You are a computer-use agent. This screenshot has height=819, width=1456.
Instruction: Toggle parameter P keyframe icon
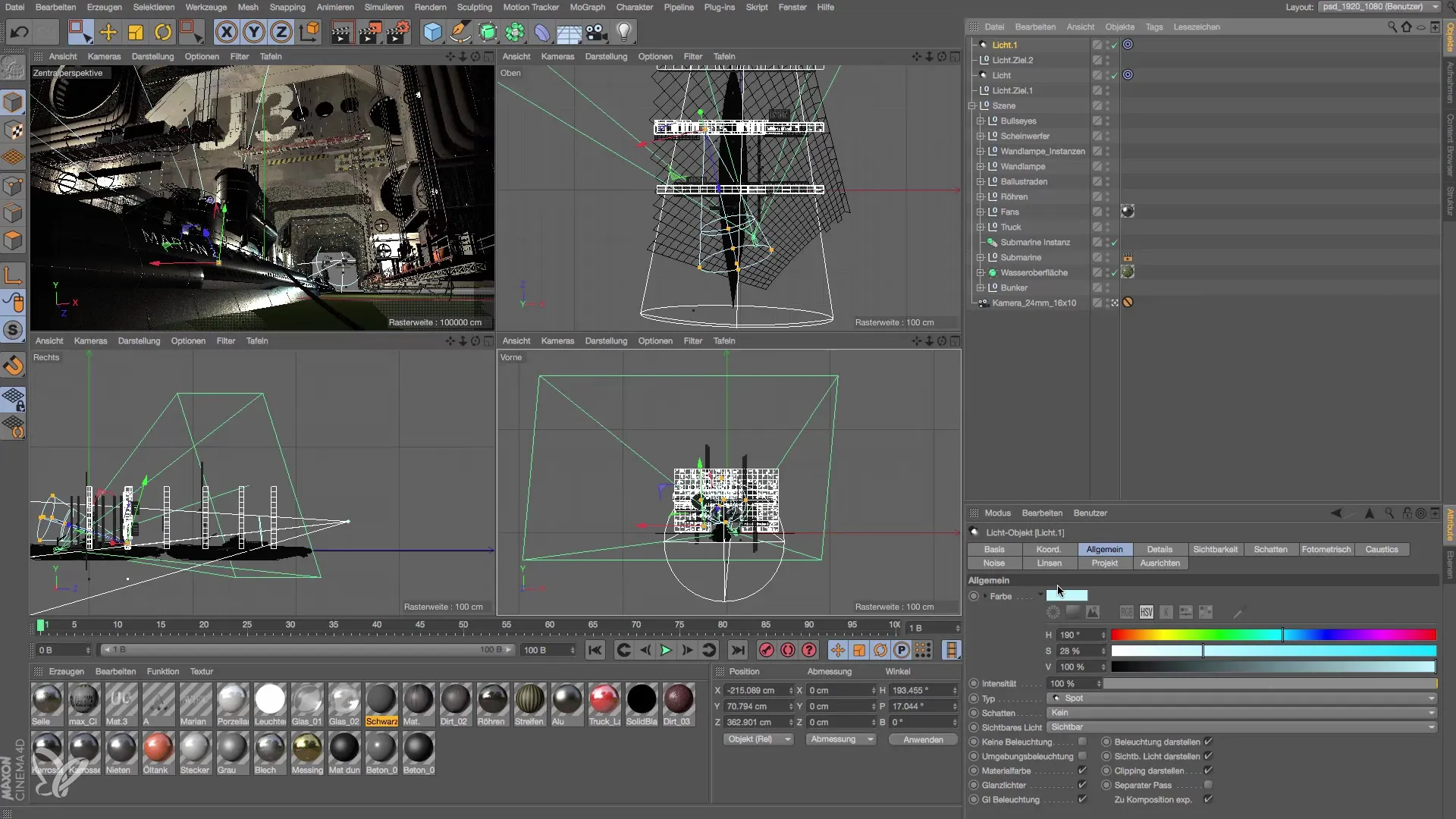(x=902, y=650)
